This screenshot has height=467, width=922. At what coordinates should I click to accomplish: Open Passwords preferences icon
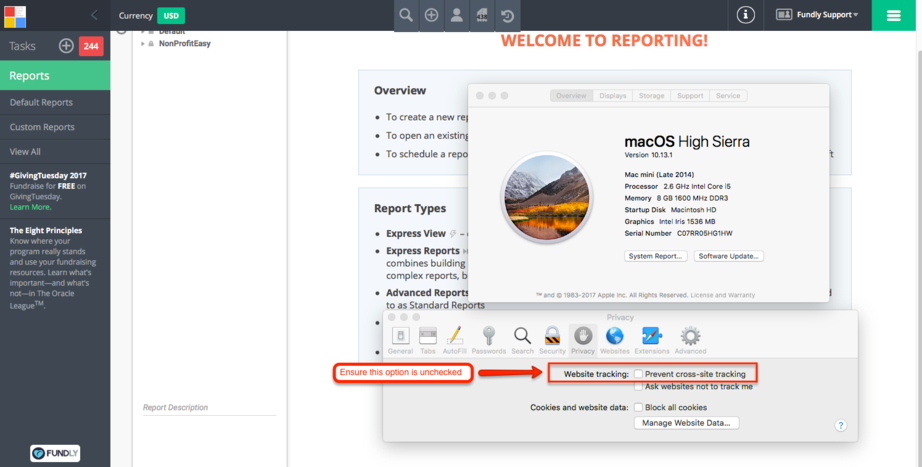point(489,341)
